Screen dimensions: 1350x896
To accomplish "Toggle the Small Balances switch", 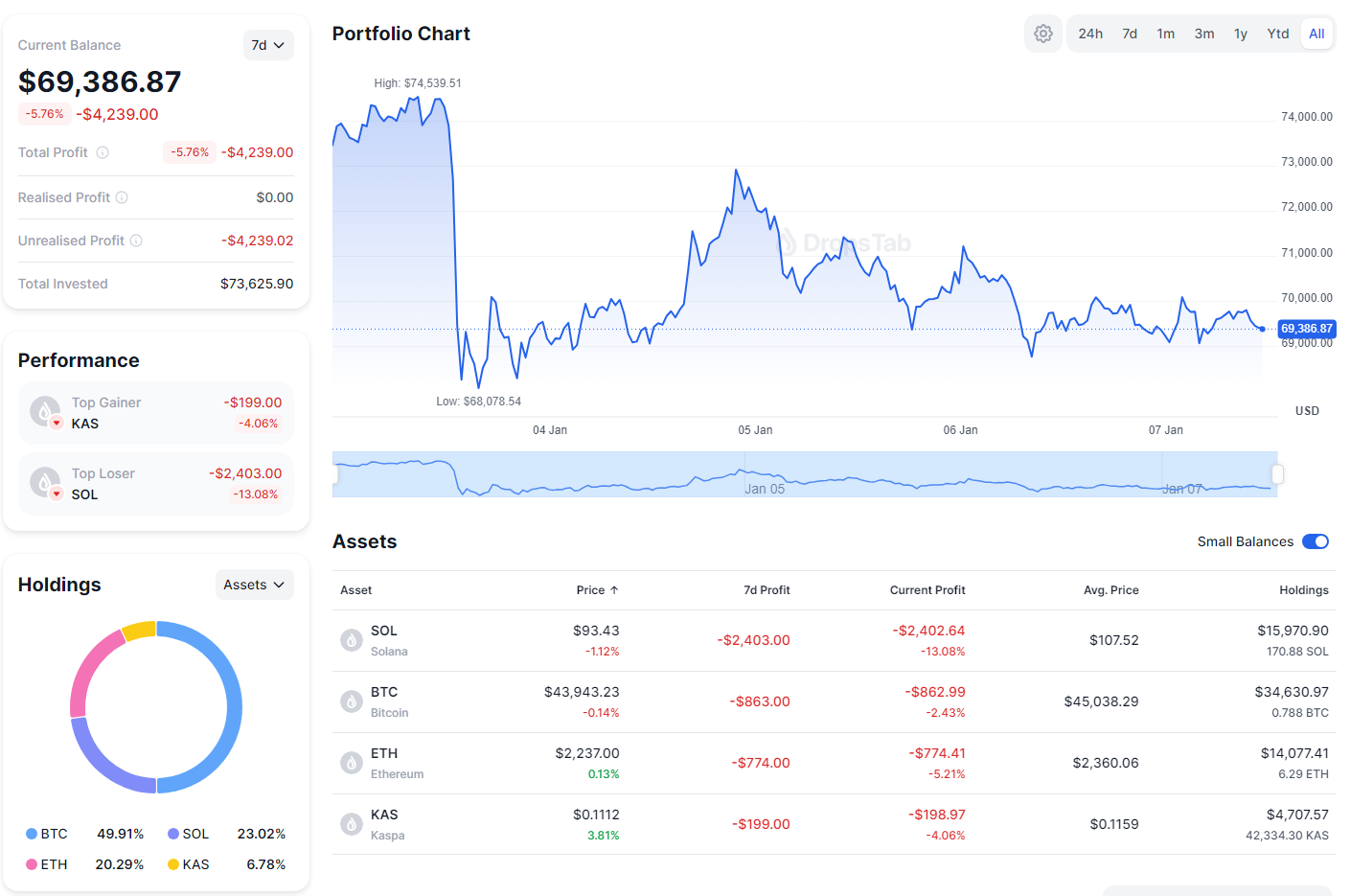I will [1315, 541].
